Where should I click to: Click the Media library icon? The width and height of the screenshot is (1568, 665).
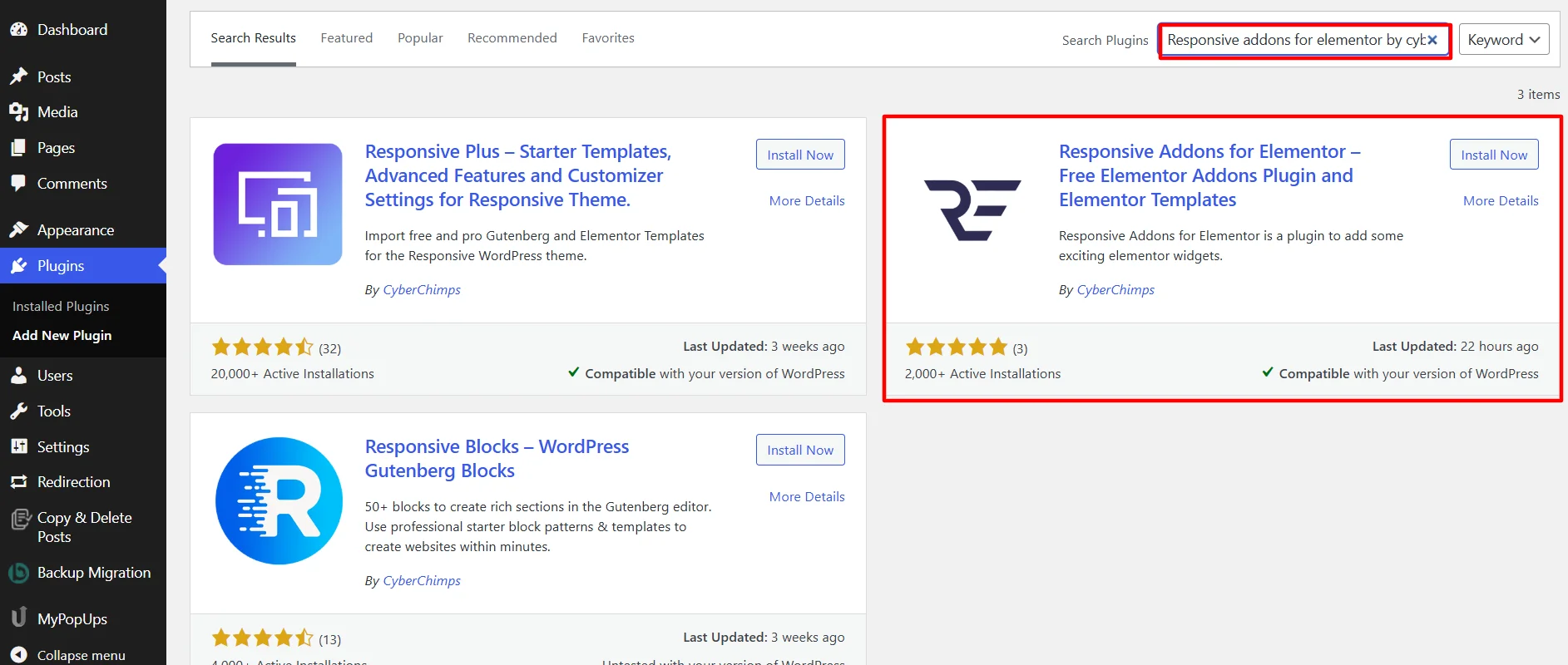(x=18, y=111)
